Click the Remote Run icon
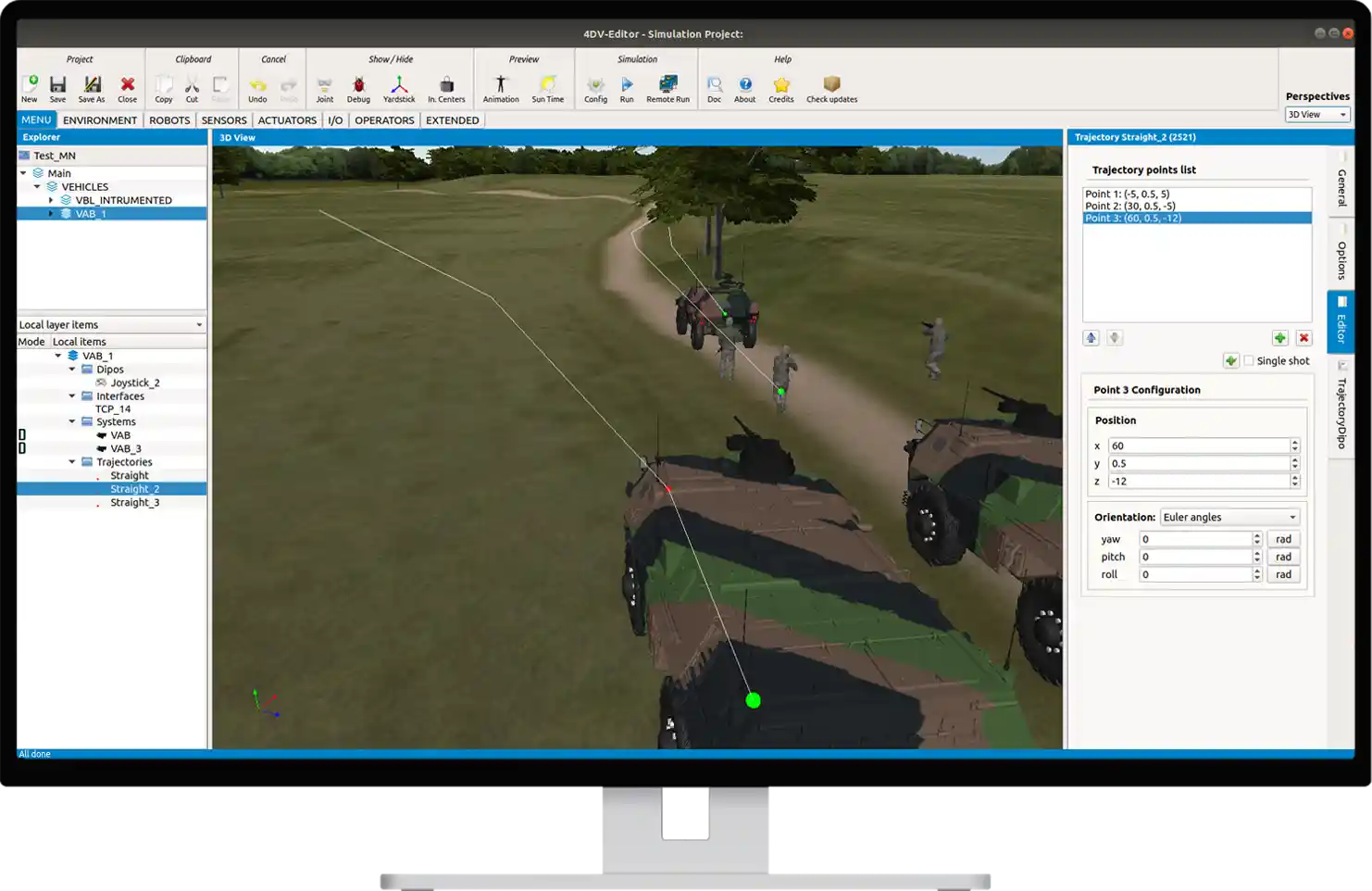Viewport: 1372px width, 891px height. (667, 84)
